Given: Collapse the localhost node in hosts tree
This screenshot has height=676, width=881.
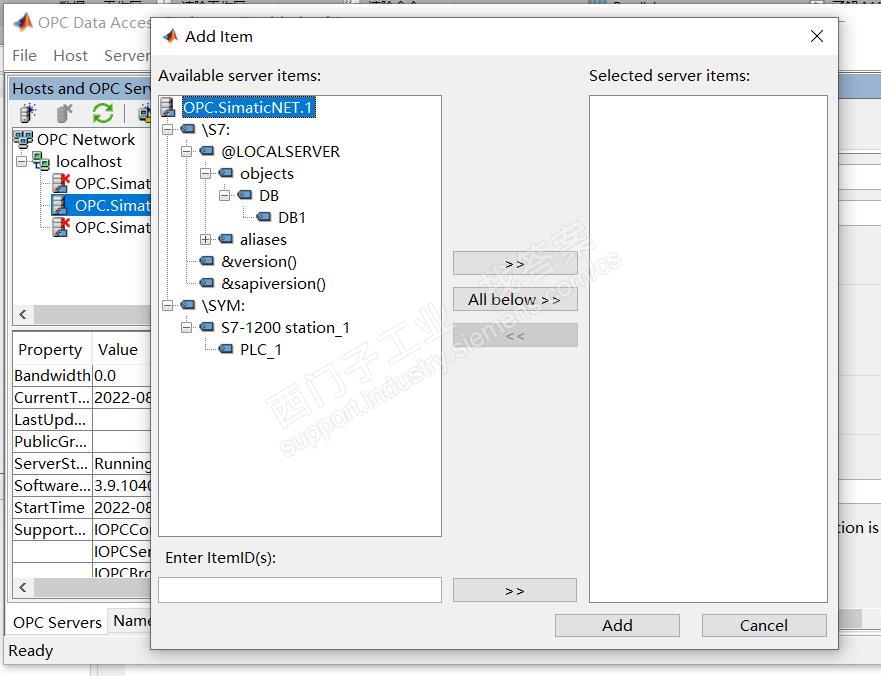Looking at the screenshot, I should coord(22,162).
